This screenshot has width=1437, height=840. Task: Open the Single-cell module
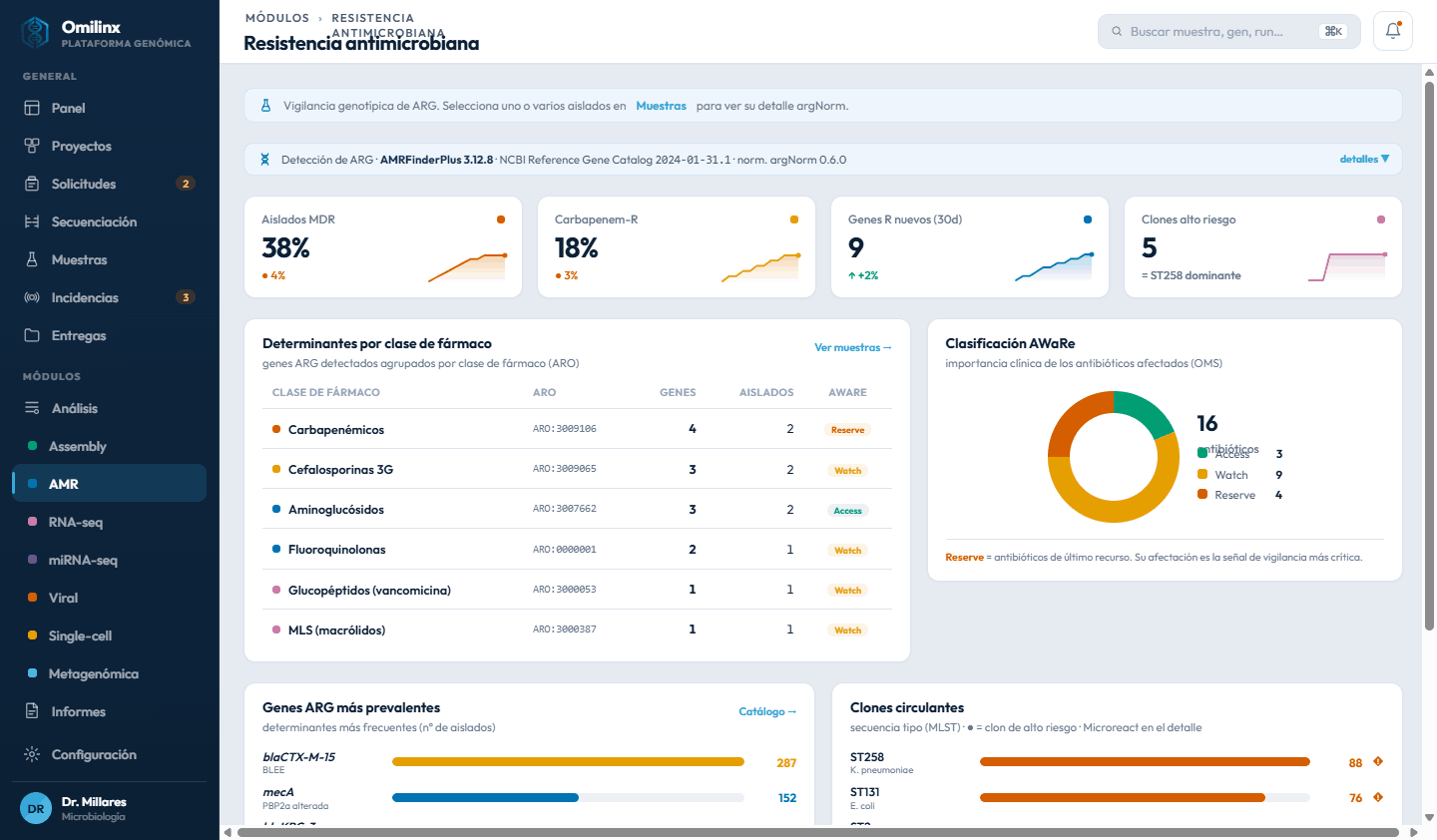[110, 635]
